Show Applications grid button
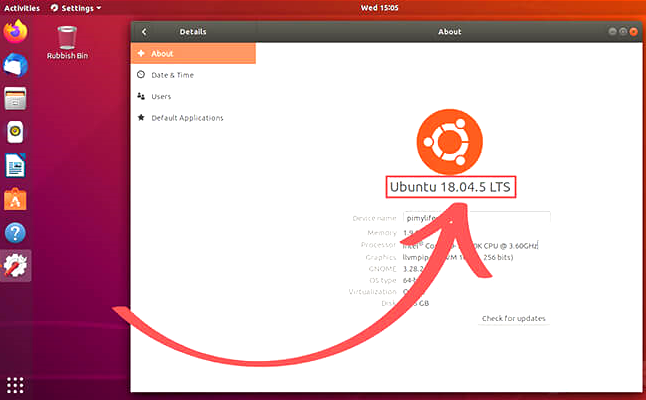 coord(15,385)
